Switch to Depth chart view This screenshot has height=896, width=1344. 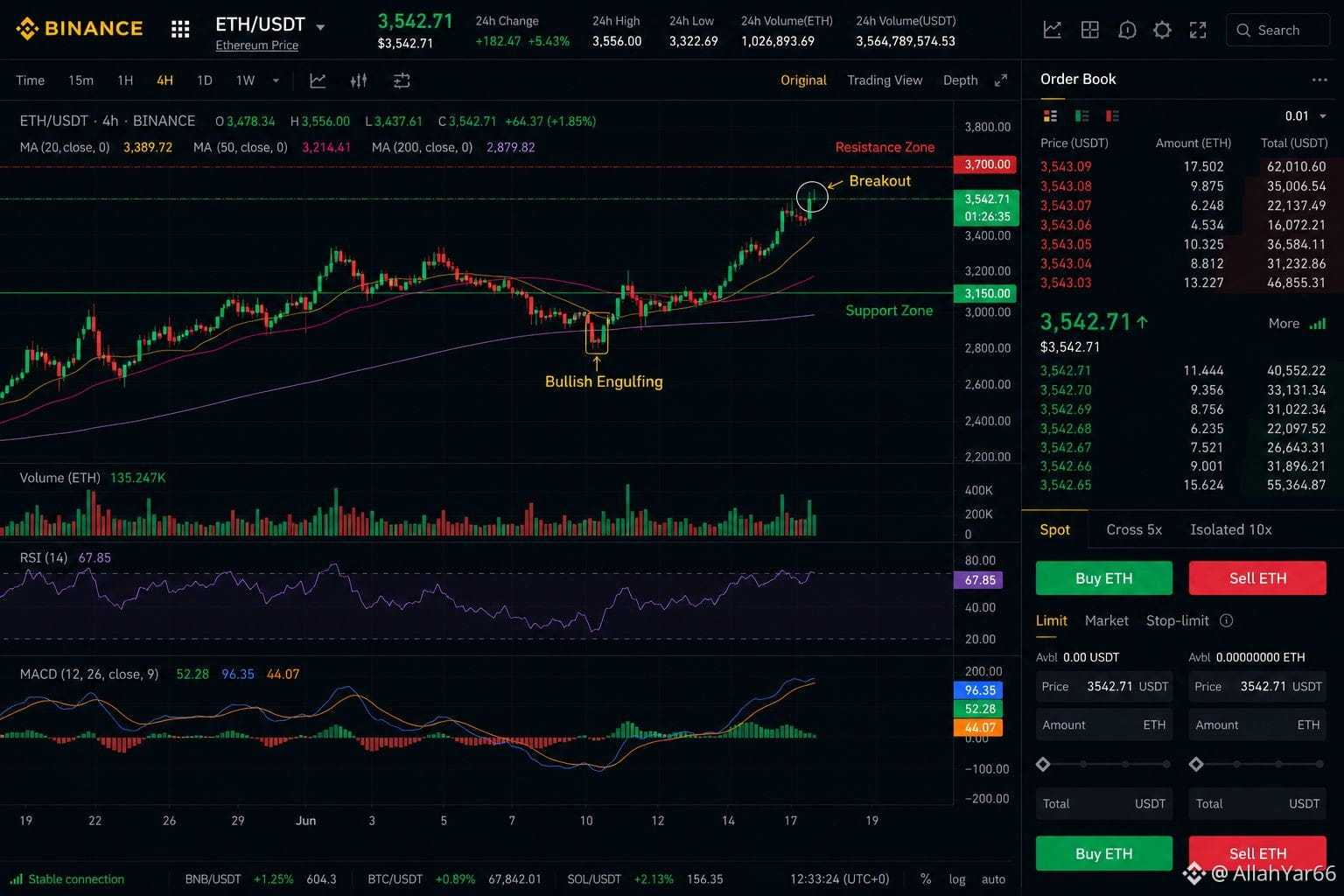click(x=960, y=80)
